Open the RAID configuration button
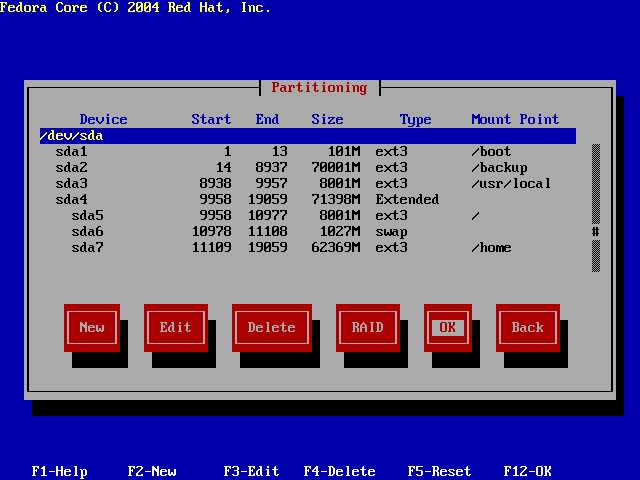This screenshot has width=640, height=480. [367, 327]
